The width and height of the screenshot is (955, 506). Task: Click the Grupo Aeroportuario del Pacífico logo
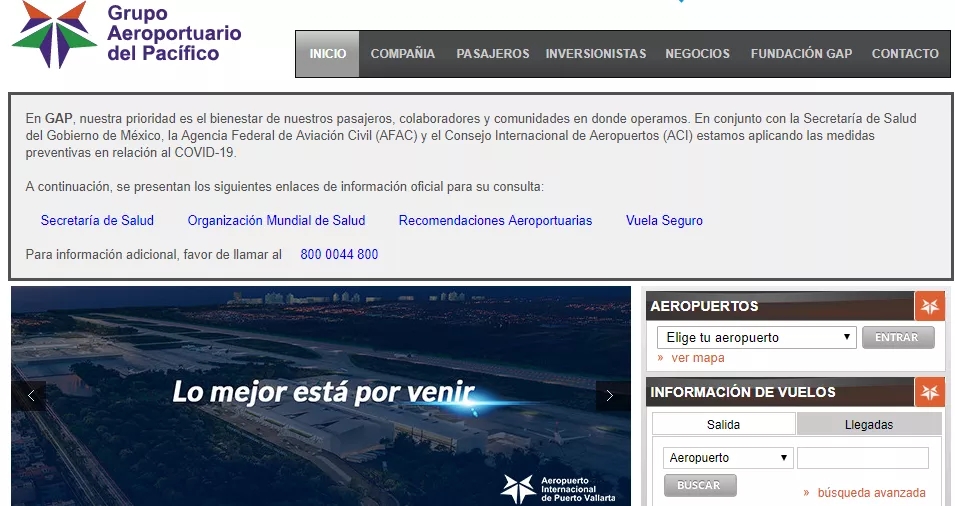point(127,34)
